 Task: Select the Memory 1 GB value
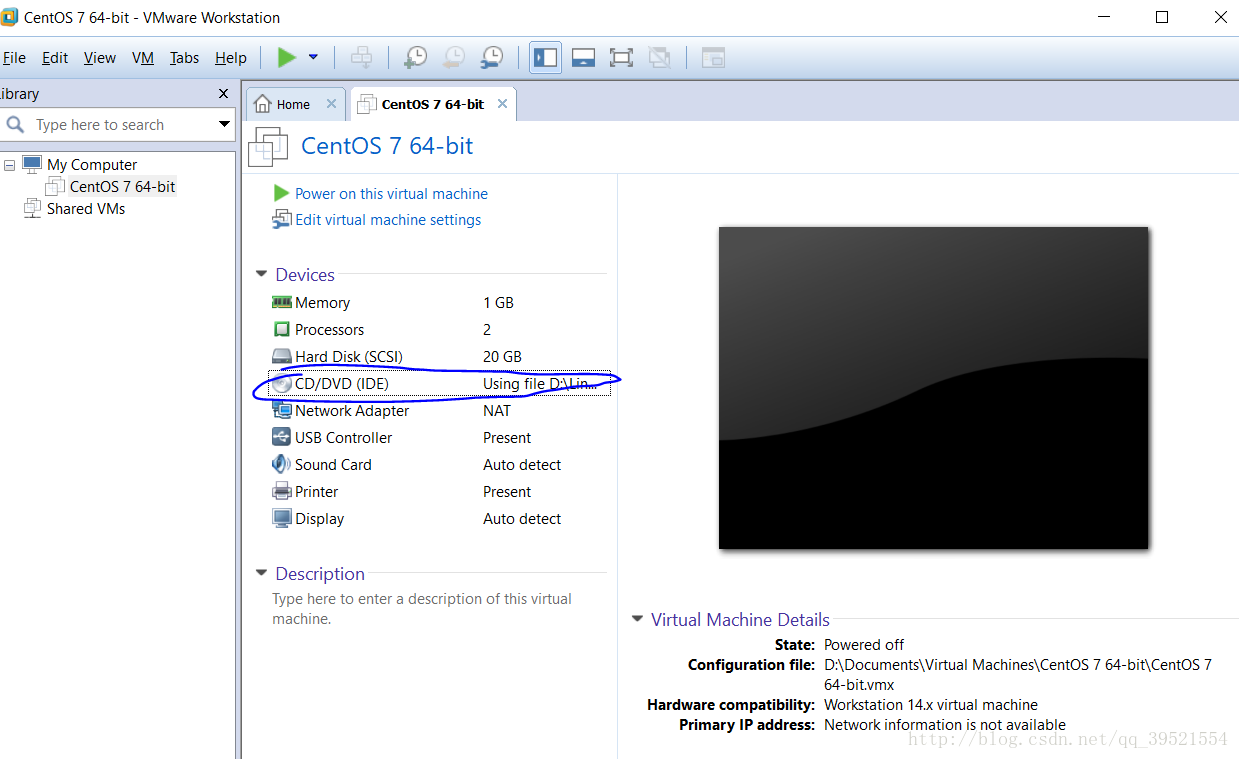(x=498, y=303)
